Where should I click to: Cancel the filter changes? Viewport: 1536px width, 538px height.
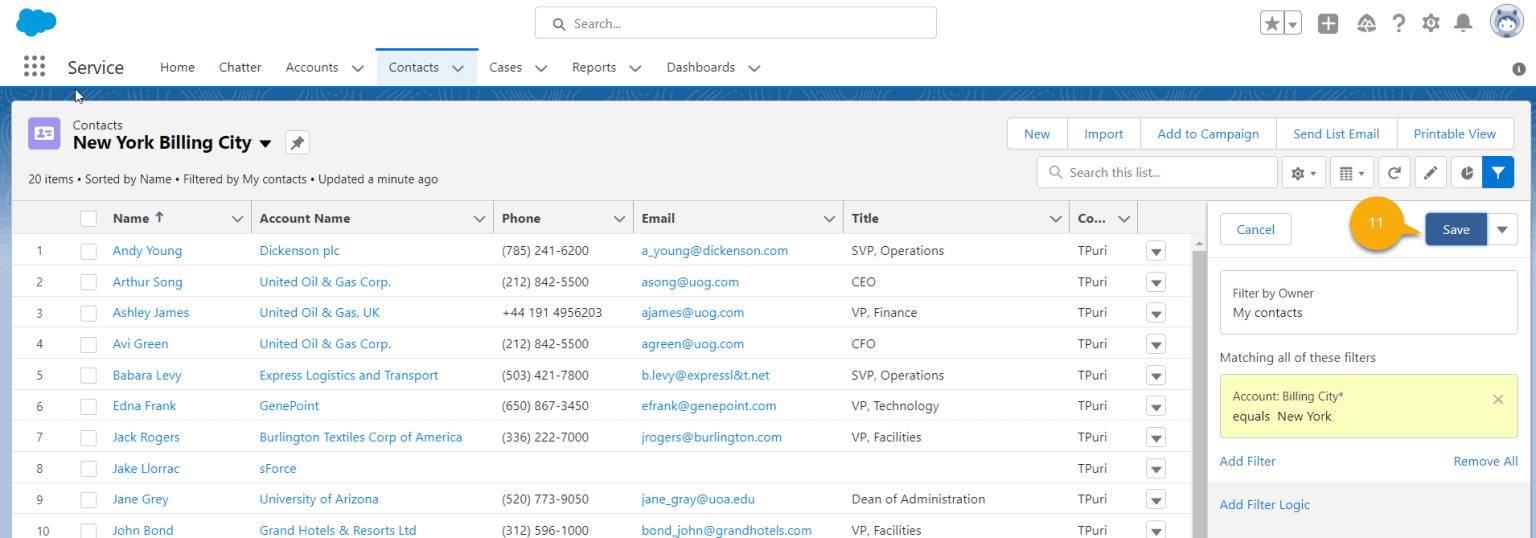[1255, 230]
